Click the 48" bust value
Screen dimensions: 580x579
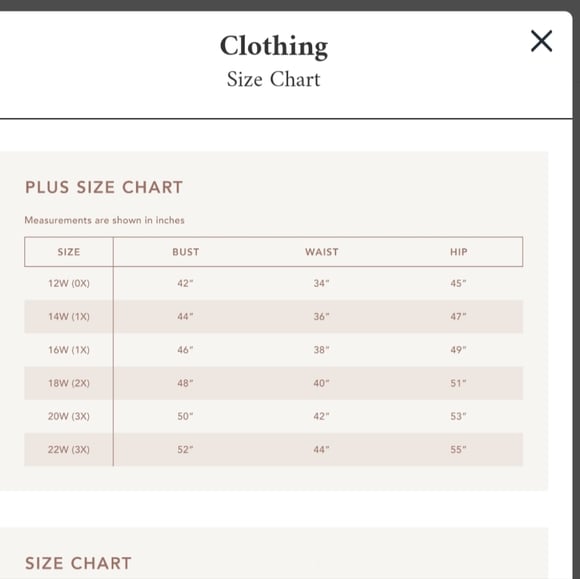(185, 383)
